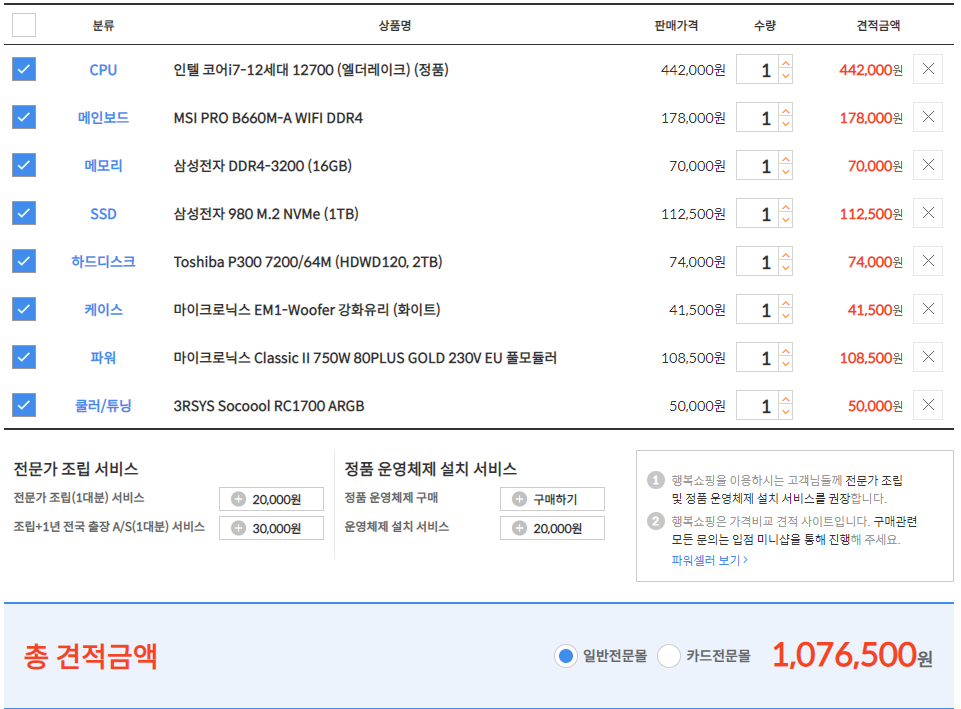Decrease 하드디스크 quantity with down arrow

(786, 268)
